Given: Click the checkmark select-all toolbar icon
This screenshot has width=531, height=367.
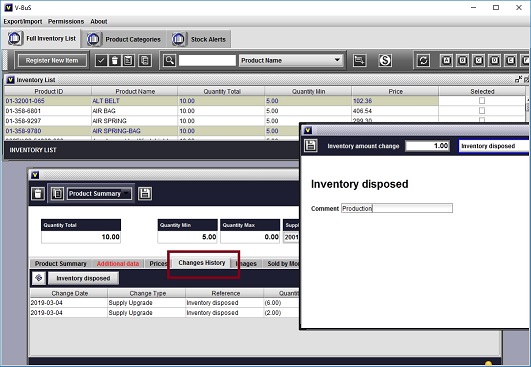Looking at the screenshot, I should (x=101, y=61).
